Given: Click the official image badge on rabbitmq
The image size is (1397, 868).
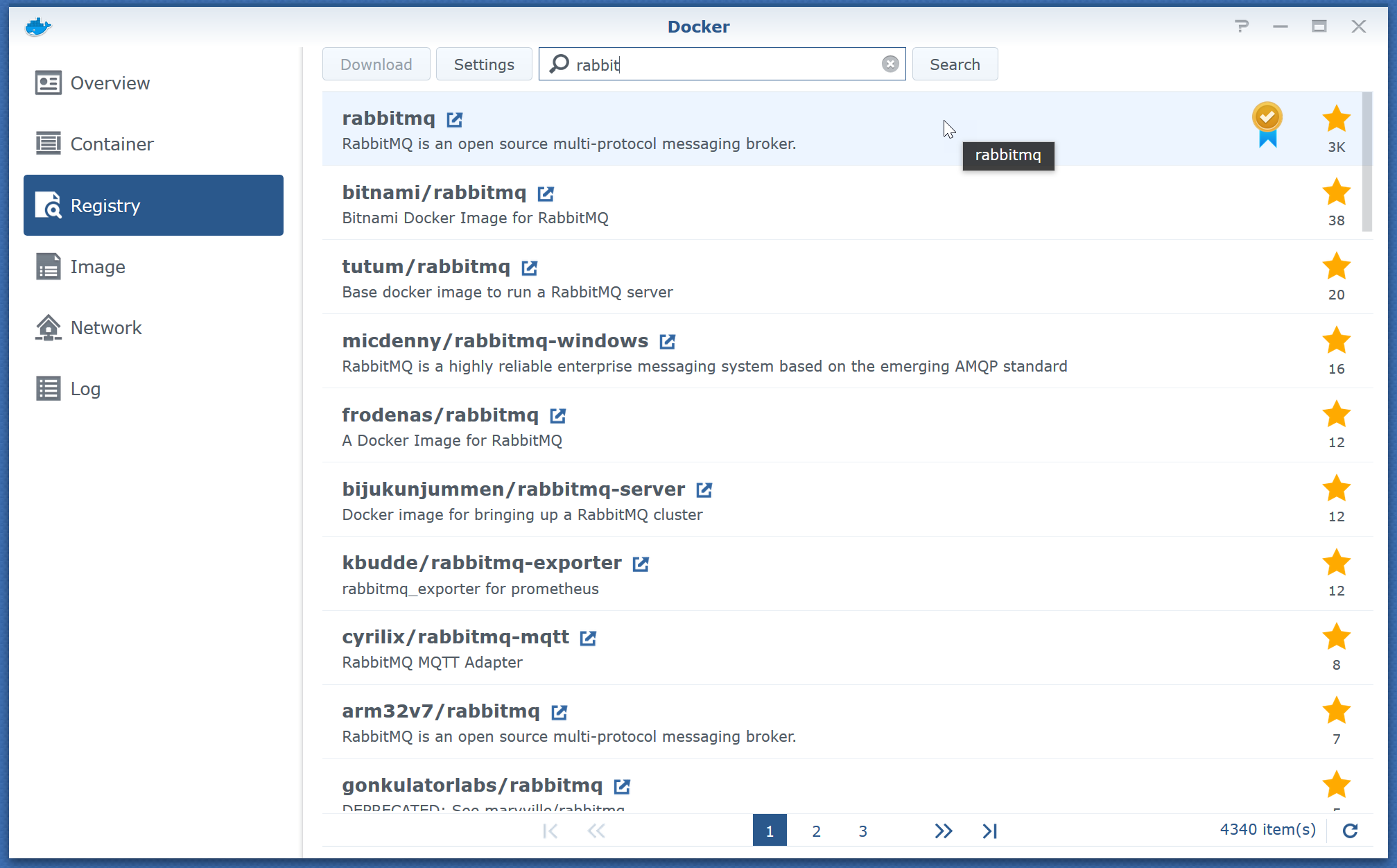Looking at the screenshot, I should (1267, 125).
